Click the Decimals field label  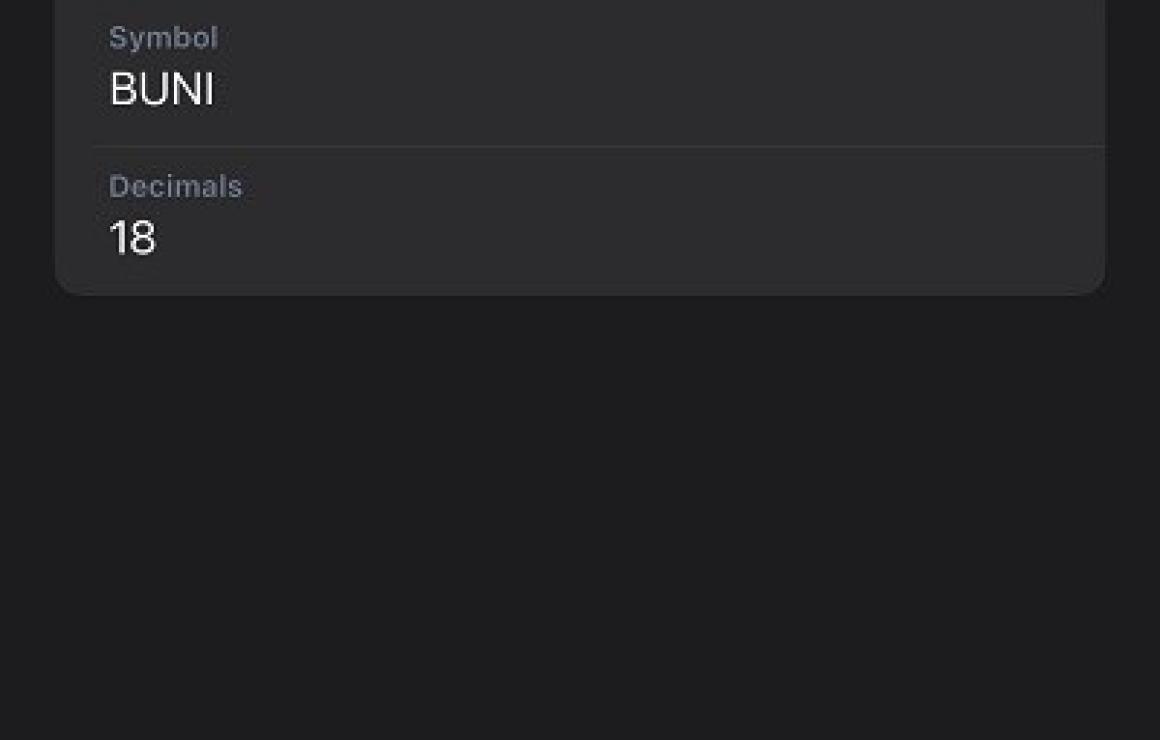pos(175,186)
